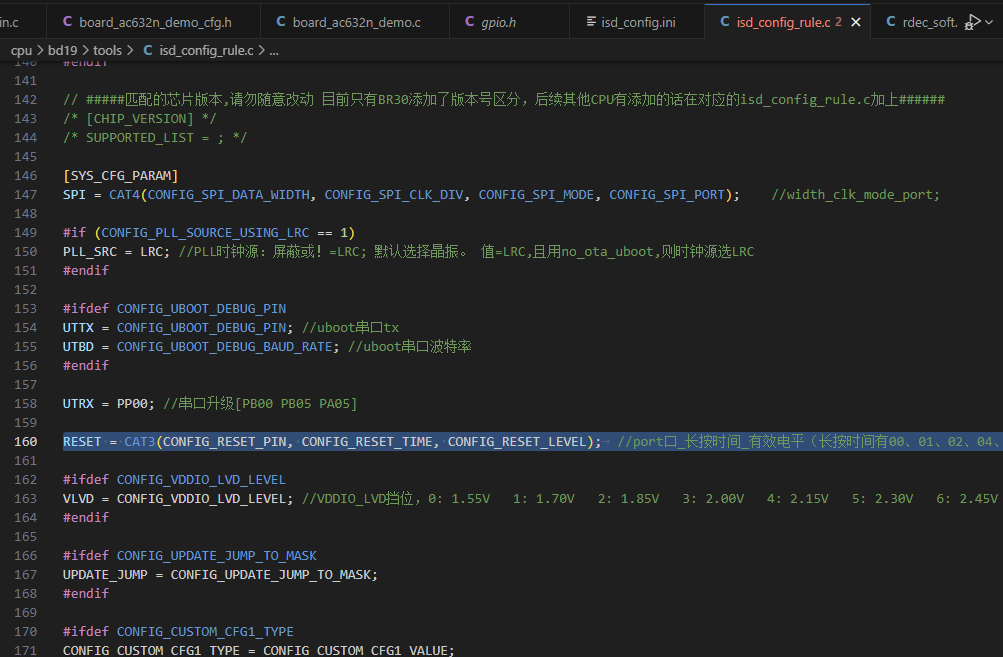This screenshot has height=657, width=1003.
Task: Click CONFIG_RESET_LEVEL in the RESET line
Action: pos(517,442)
